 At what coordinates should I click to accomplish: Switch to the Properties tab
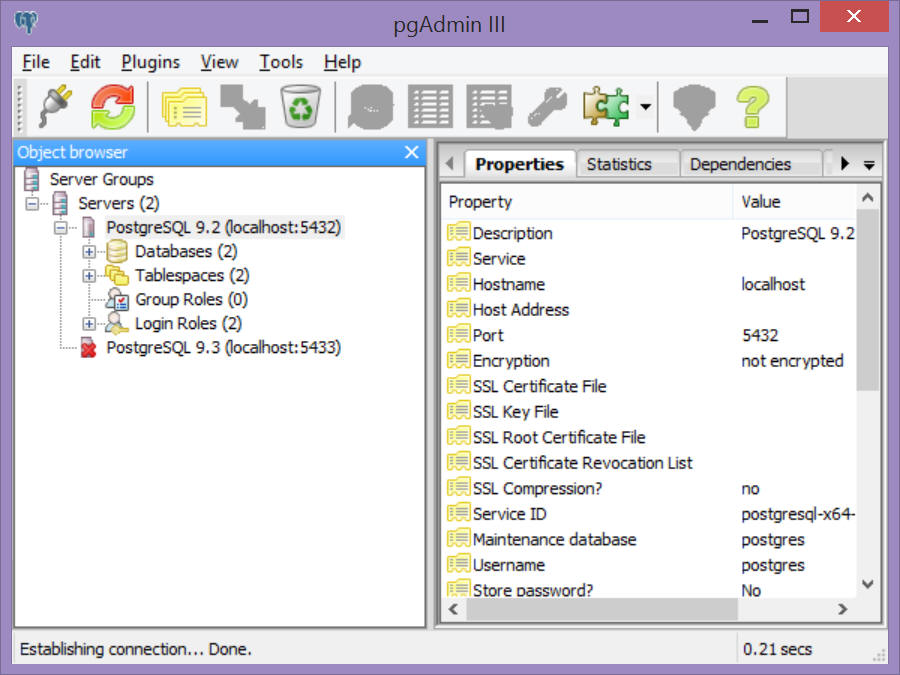[519, 164]
